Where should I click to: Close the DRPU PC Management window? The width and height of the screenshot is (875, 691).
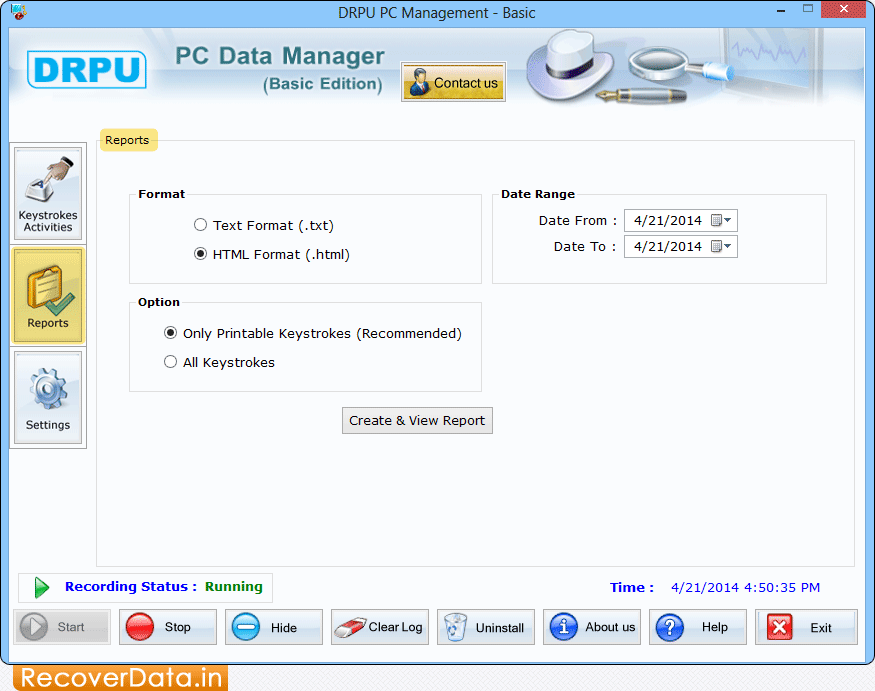pyautogui.click(x=844, y=9)
